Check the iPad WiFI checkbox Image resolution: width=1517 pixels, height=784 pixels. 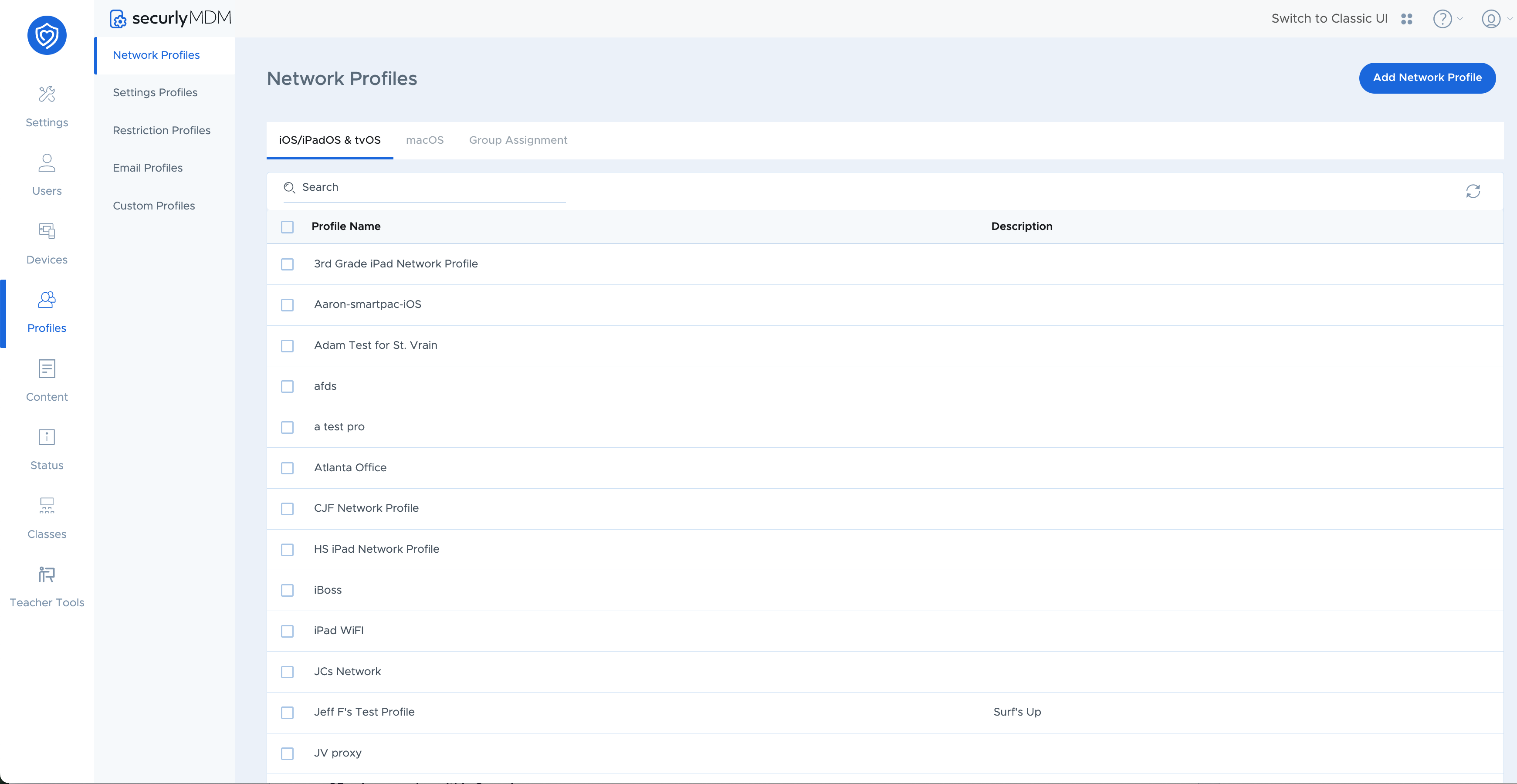288,631
